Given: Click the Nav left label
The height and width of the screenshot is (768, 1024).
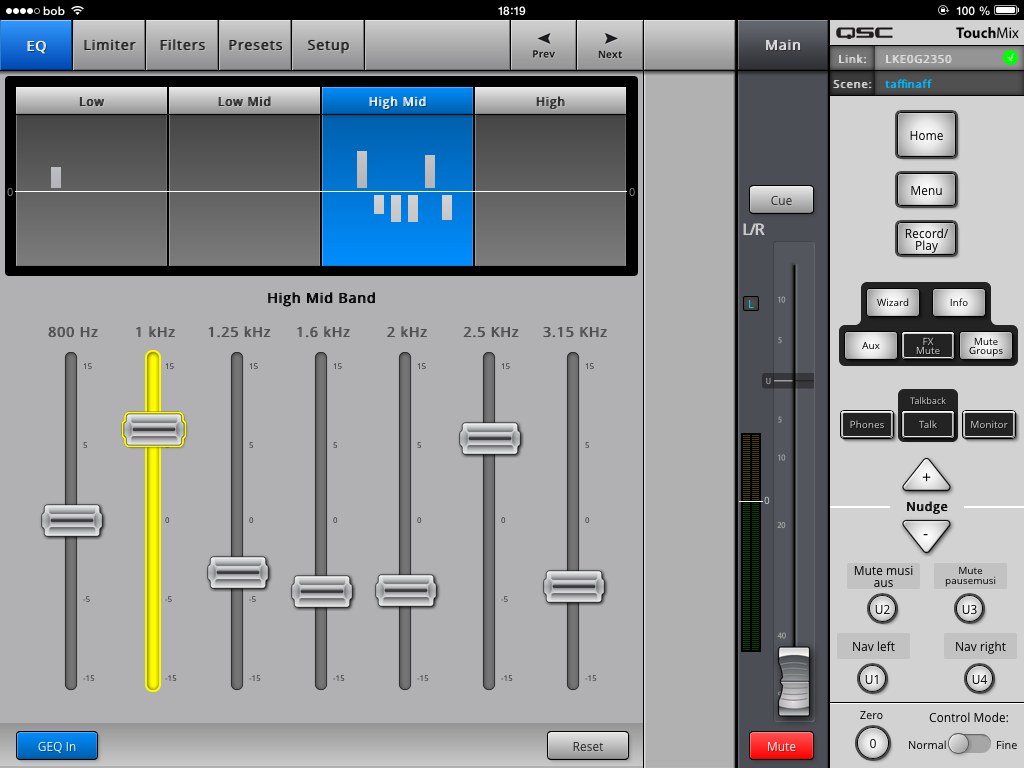Looking at the screenshot, I should 873,647.
